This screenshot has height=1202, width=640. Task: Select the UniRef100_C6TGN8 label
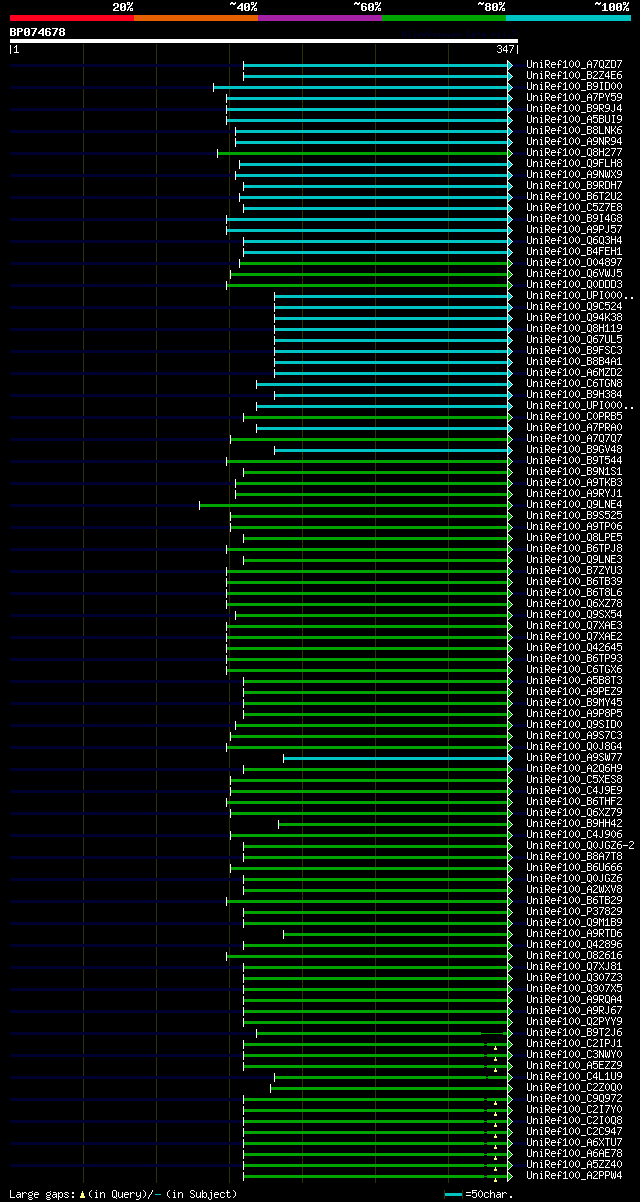pyautogui.click(x=574, y=383)
